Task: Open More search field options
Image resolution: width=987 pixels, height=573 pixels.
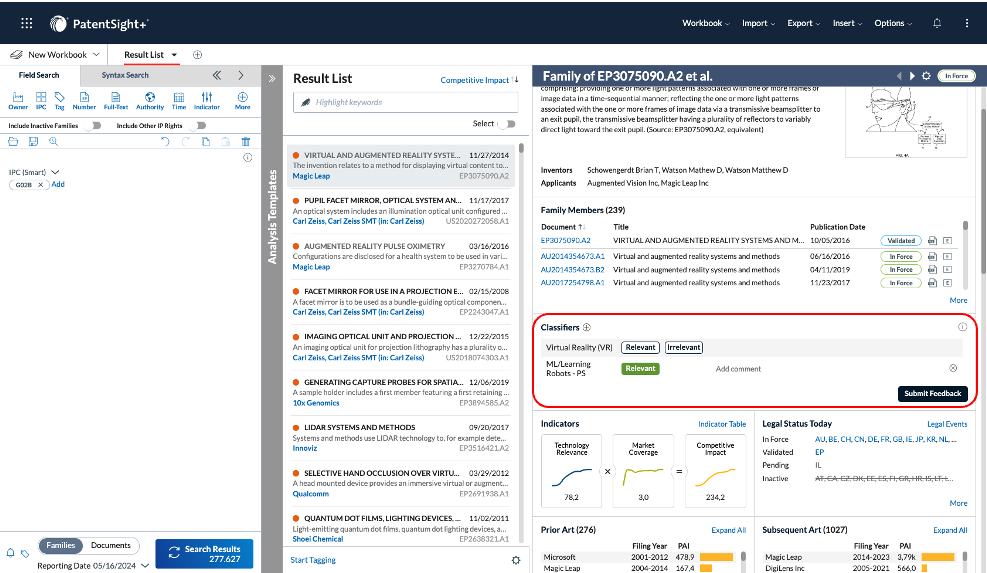Action: tap(242, 101)
